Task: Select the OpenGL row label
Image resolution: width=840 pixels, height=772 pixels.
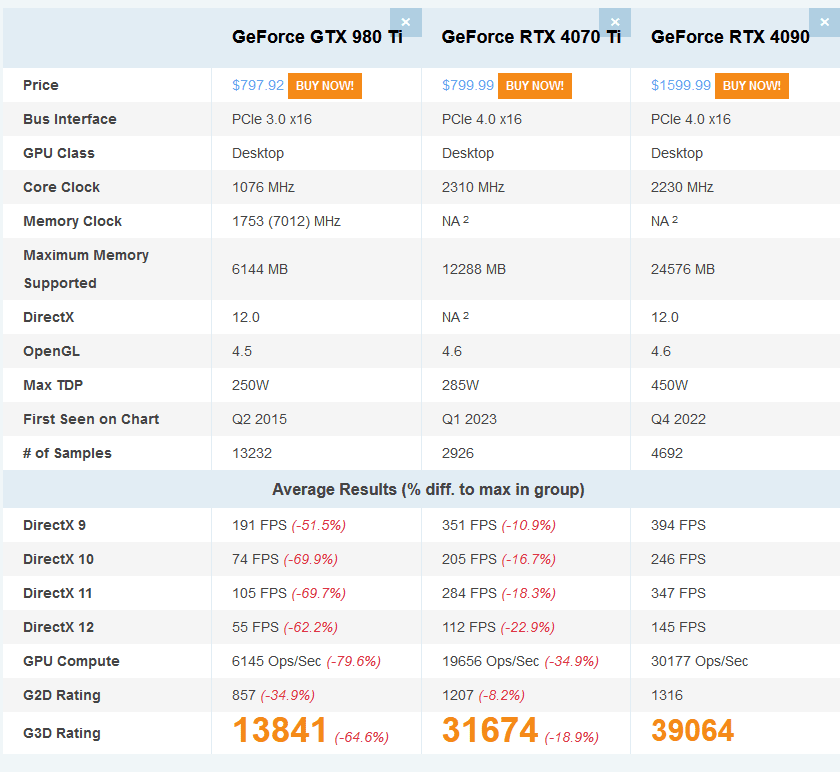Action: [51, 351]
